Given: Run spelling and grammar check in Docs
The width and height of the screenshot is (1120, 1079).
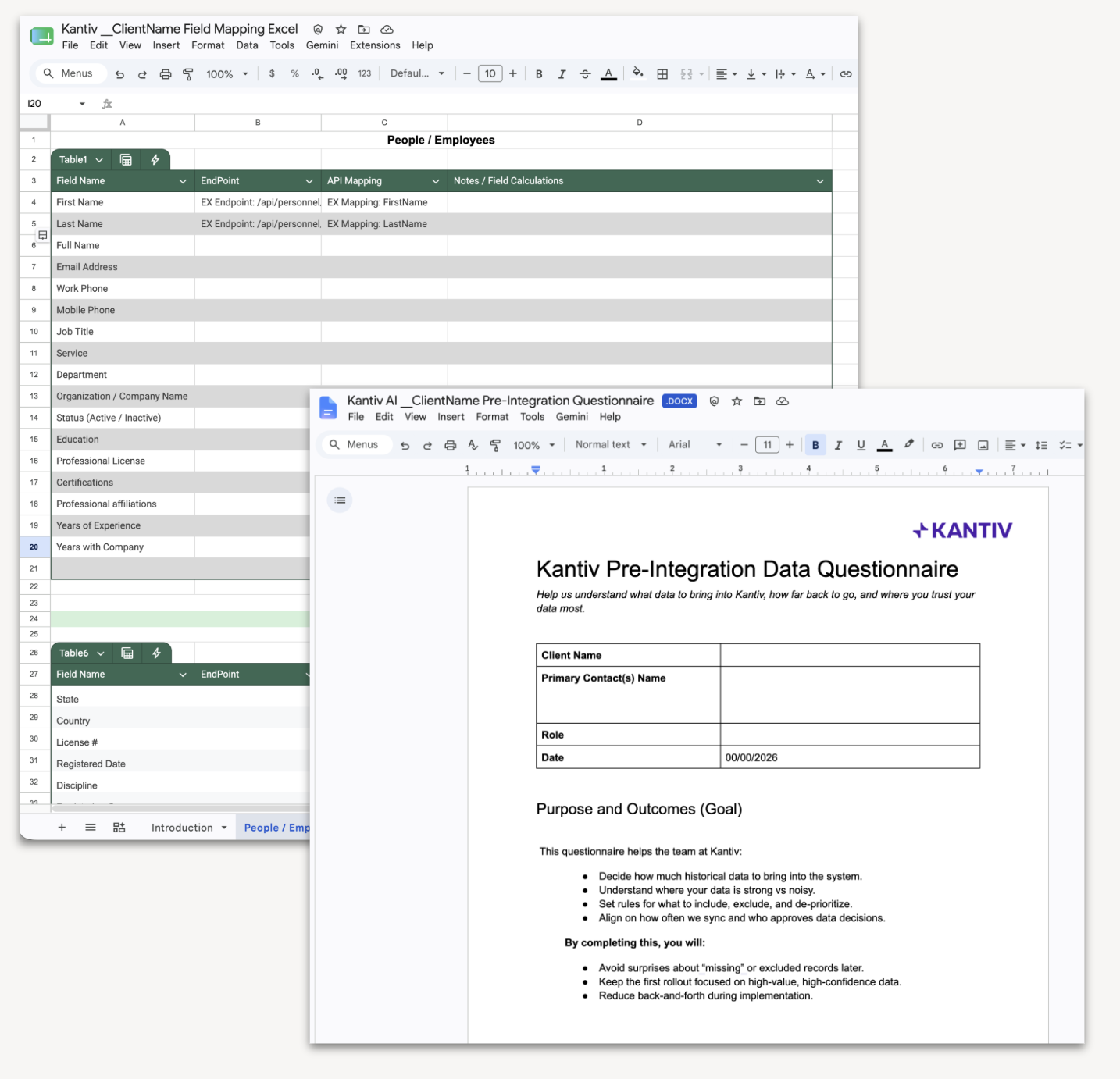Looking at the screenshot, I should click(473, 445).
